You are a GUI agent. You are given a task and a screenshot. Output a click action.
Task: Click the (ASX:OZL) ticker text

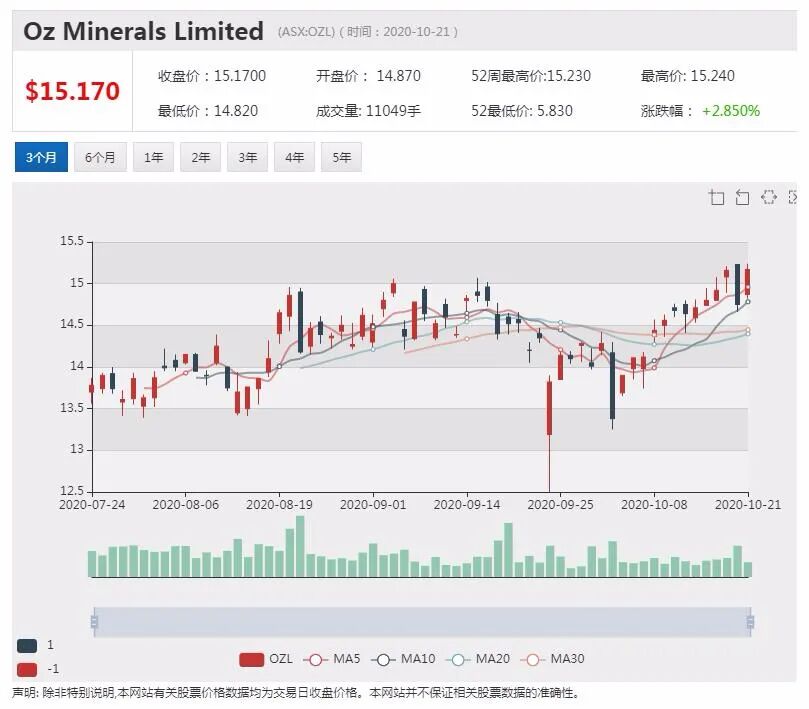pyautogui.click(x=306, y=32)
